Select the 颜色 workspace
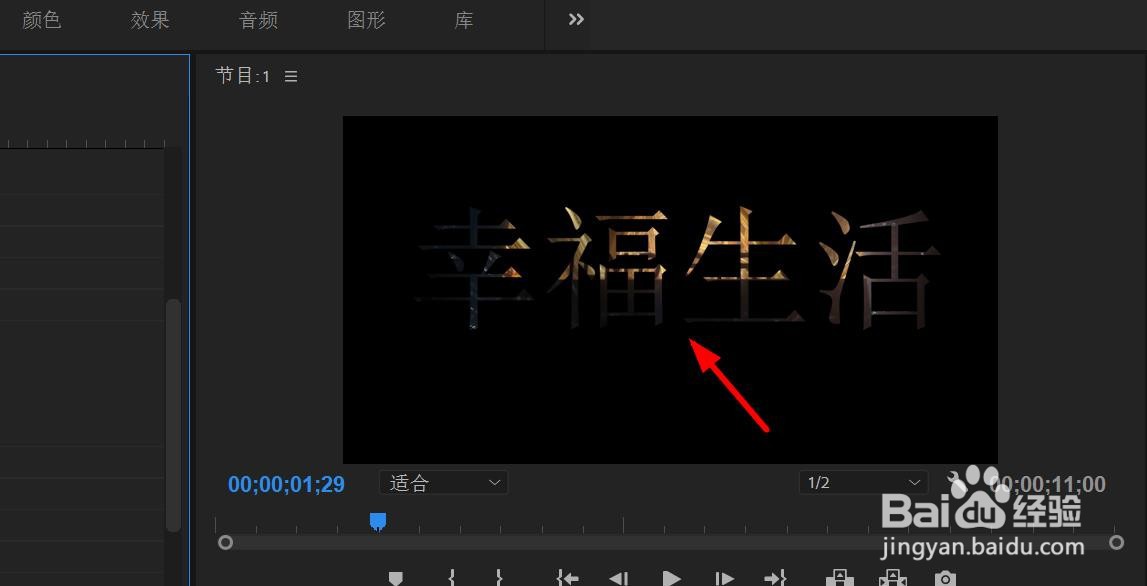This screenshot has height=586, width=1147. pyautogui.click(x=42, y=19)
